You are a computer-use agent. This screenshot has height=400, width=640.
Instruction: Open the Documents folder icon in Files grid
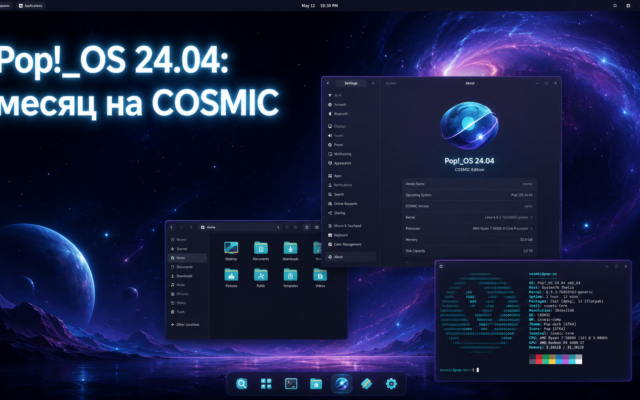pos(261,251)
